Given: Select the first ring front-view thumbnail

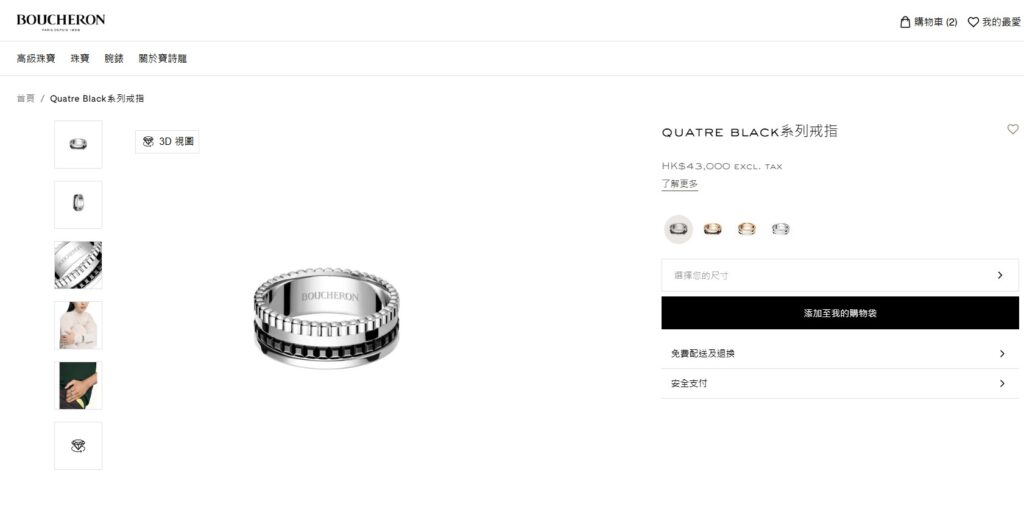Looking at the screenshot, I should (x=78, y=144).
